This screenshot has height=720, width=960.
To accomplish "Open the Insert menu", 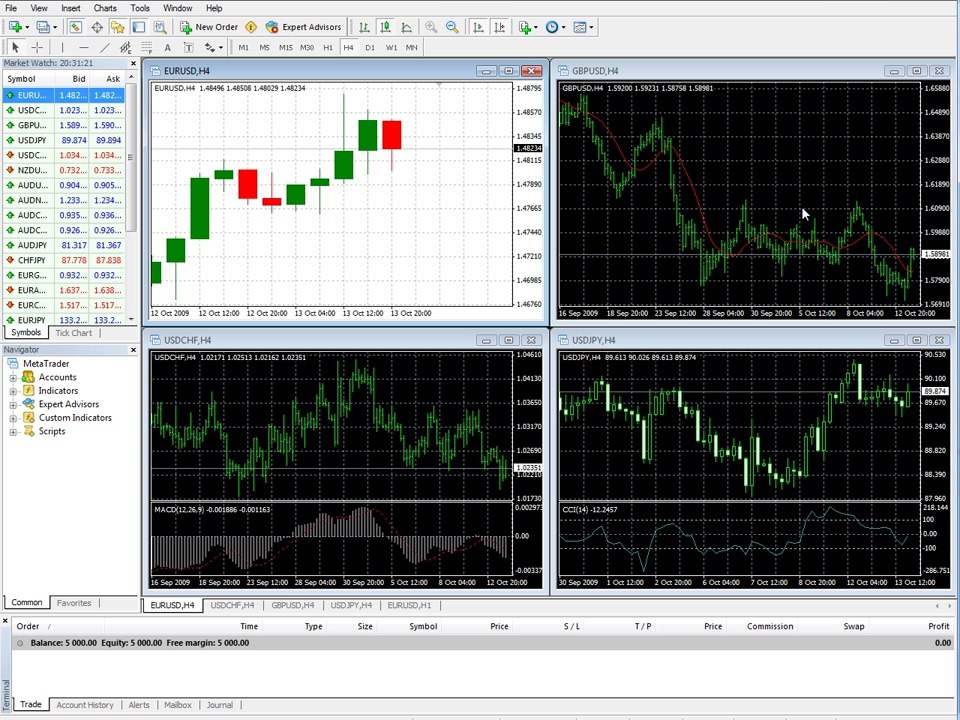I will pyautogui.click(x=70, y=8).
